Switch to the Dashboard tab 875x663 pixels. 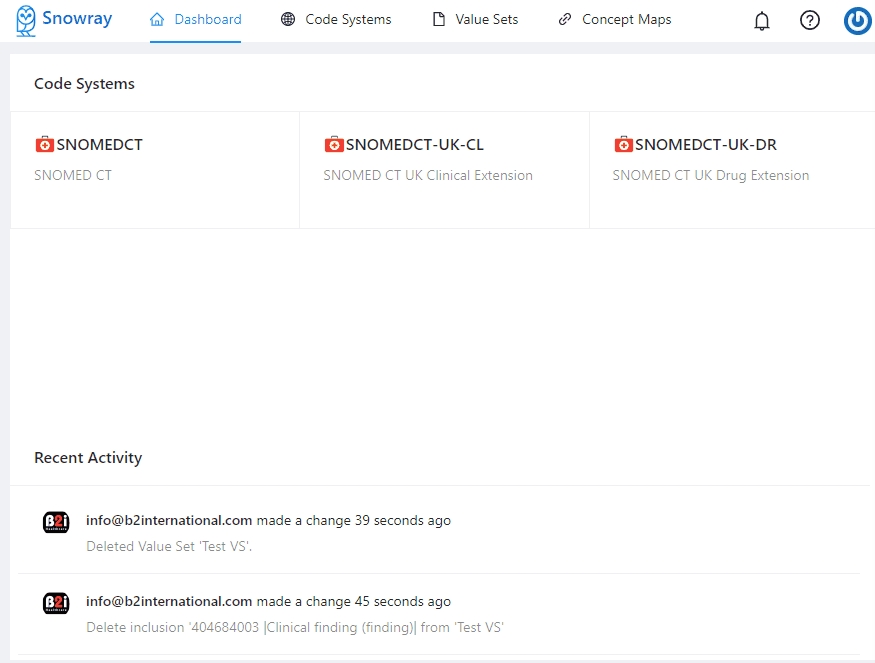click(x=196, y=20)
